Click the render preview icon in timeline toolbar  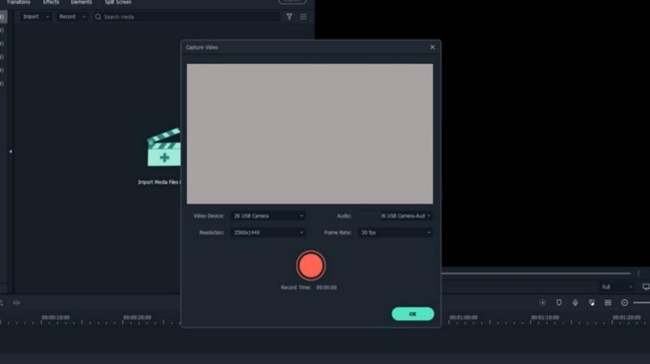(x=542, y=303)
